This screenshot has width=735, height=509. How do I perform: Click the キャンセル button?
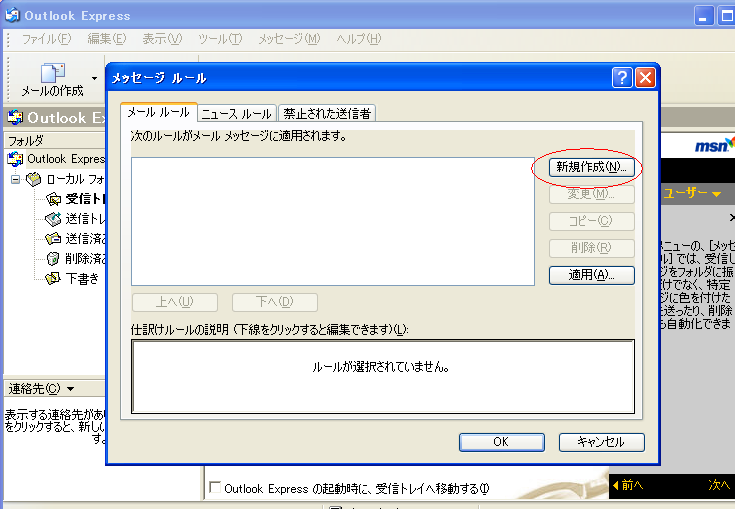pyautogui.click(x=601, y=442)
